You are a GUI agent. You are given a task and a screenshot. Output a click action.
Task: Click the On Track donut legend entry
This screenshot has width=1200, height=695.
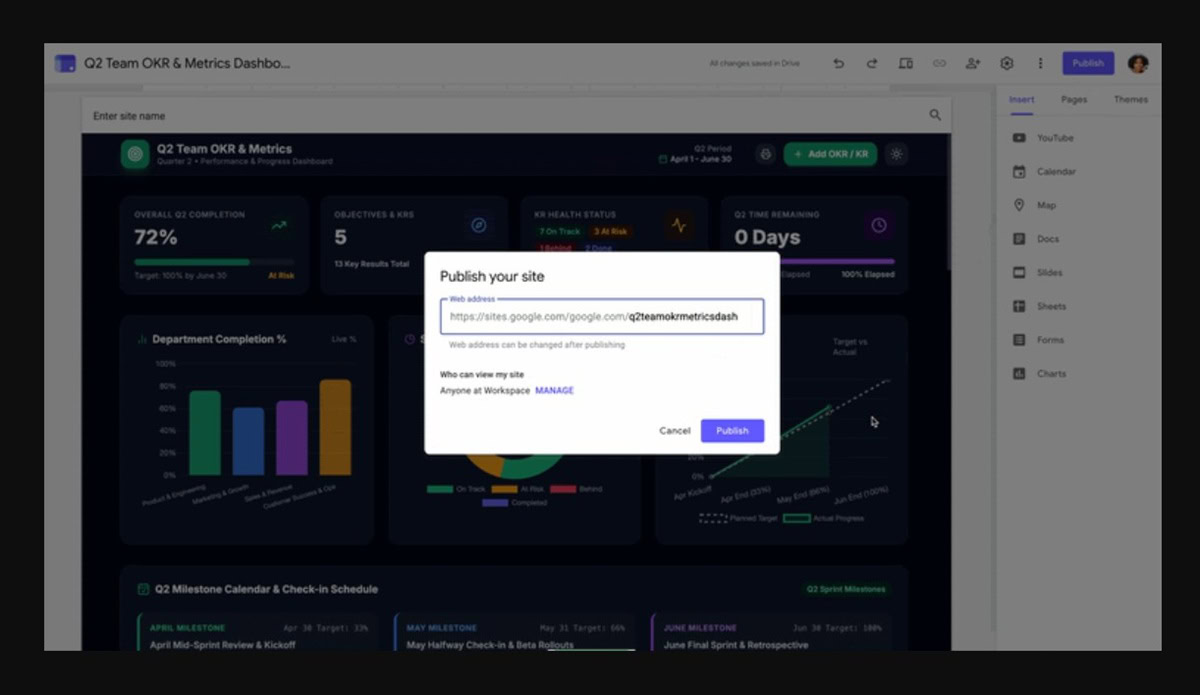456,489
